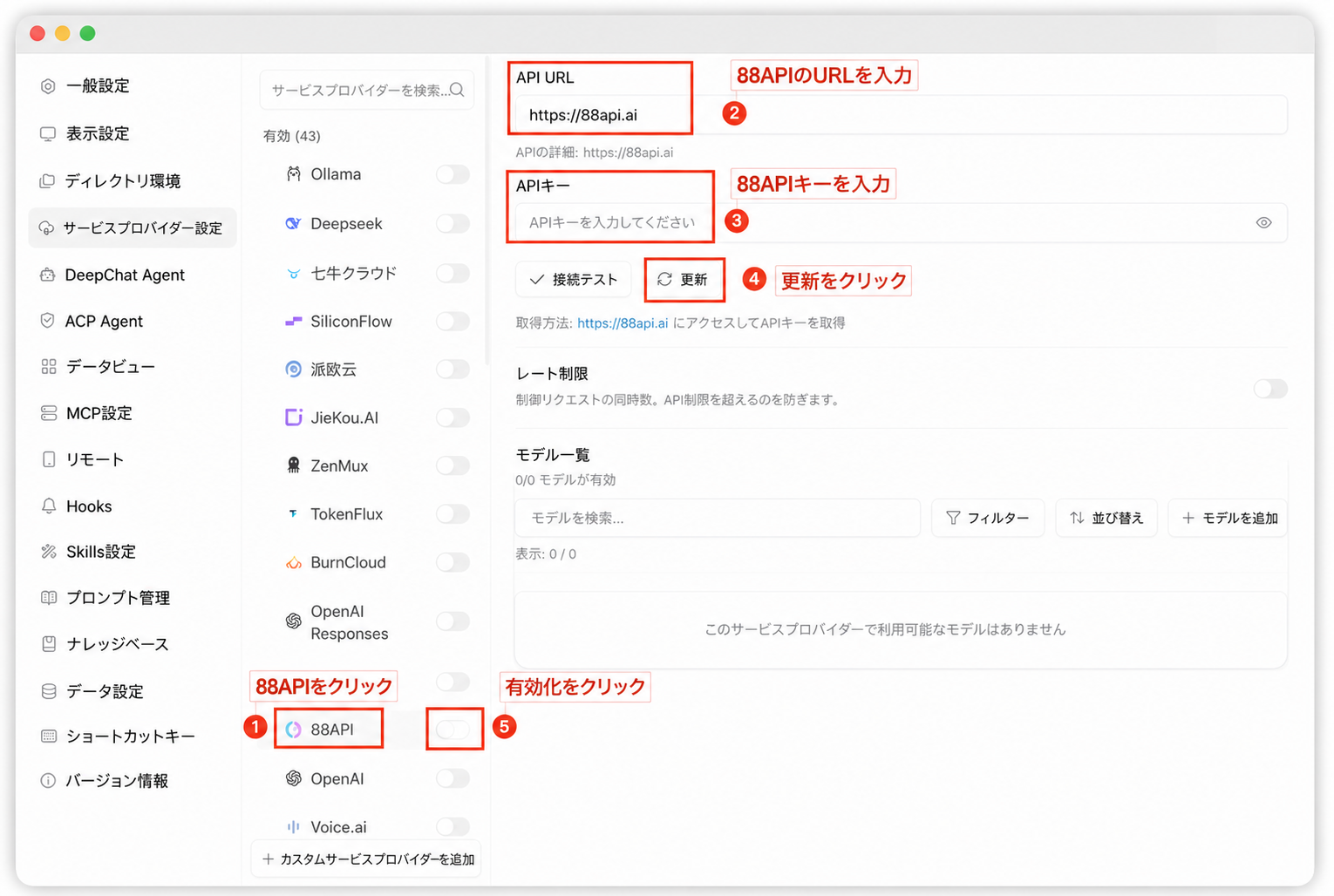The image size is (1334, 896).
Task: Open the 並び替え sort options
Action: click(x=1106, y=518)
